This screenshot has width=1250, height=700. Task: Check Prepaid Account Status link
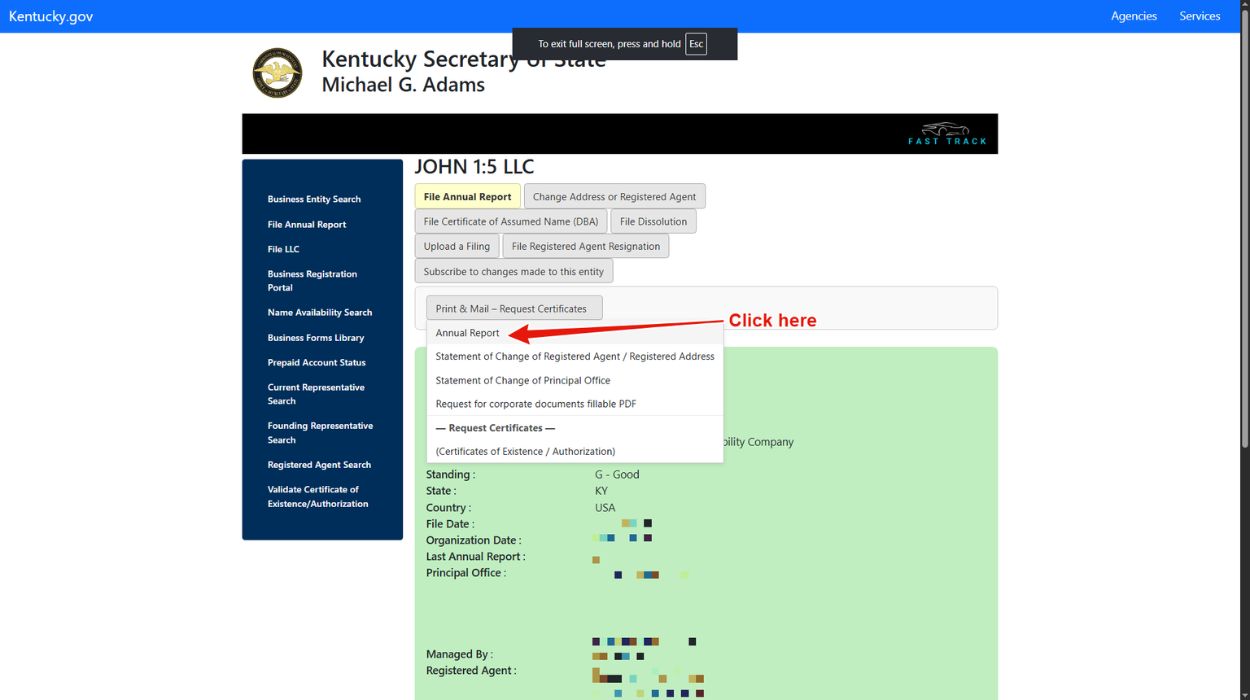tap(316, 363)
